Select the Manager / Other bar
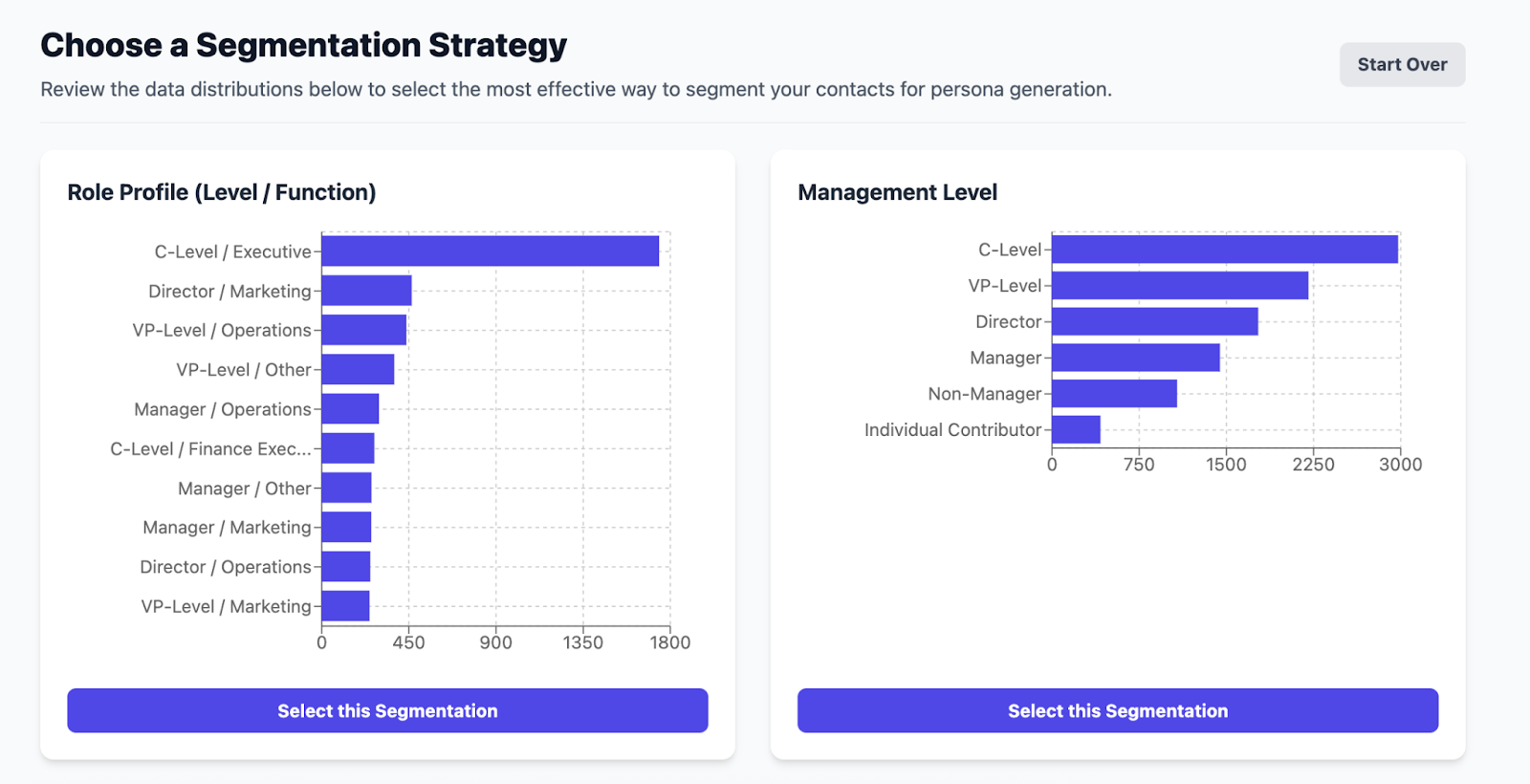 pyautogui.click(x=346, y=488)
